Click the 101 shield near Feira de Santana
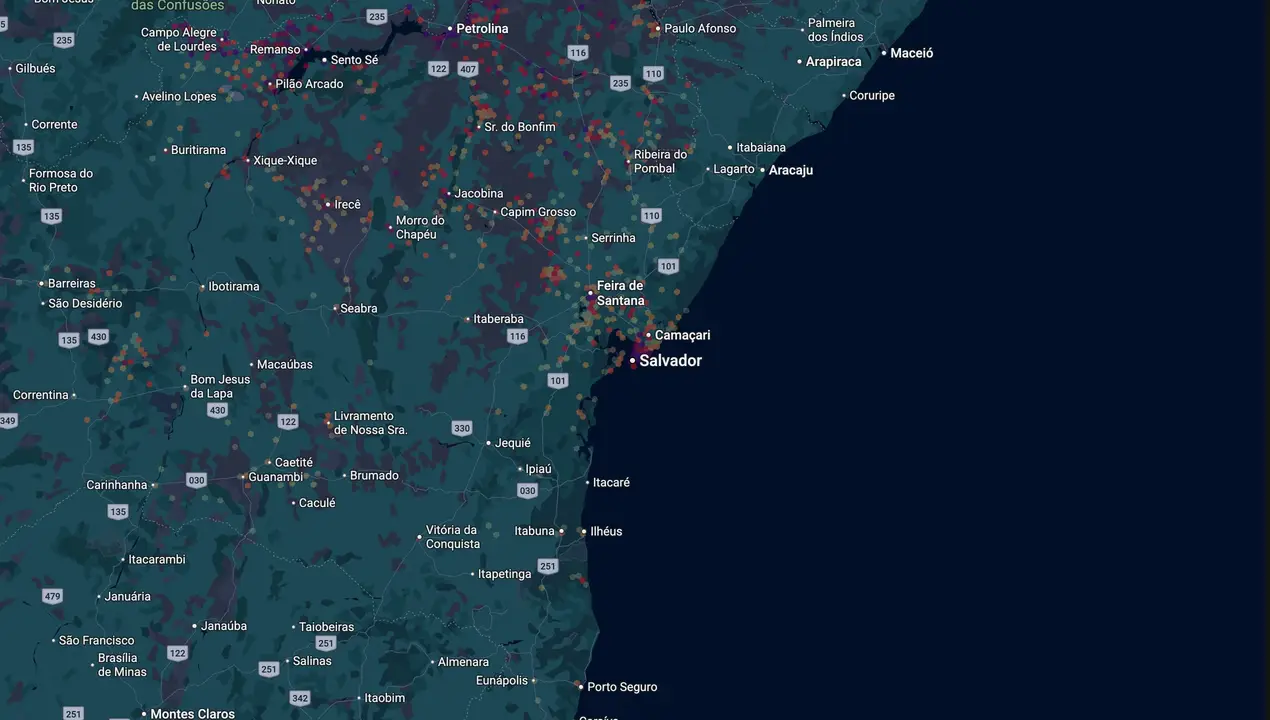The image size is (1270, 720). pos(668,266)
